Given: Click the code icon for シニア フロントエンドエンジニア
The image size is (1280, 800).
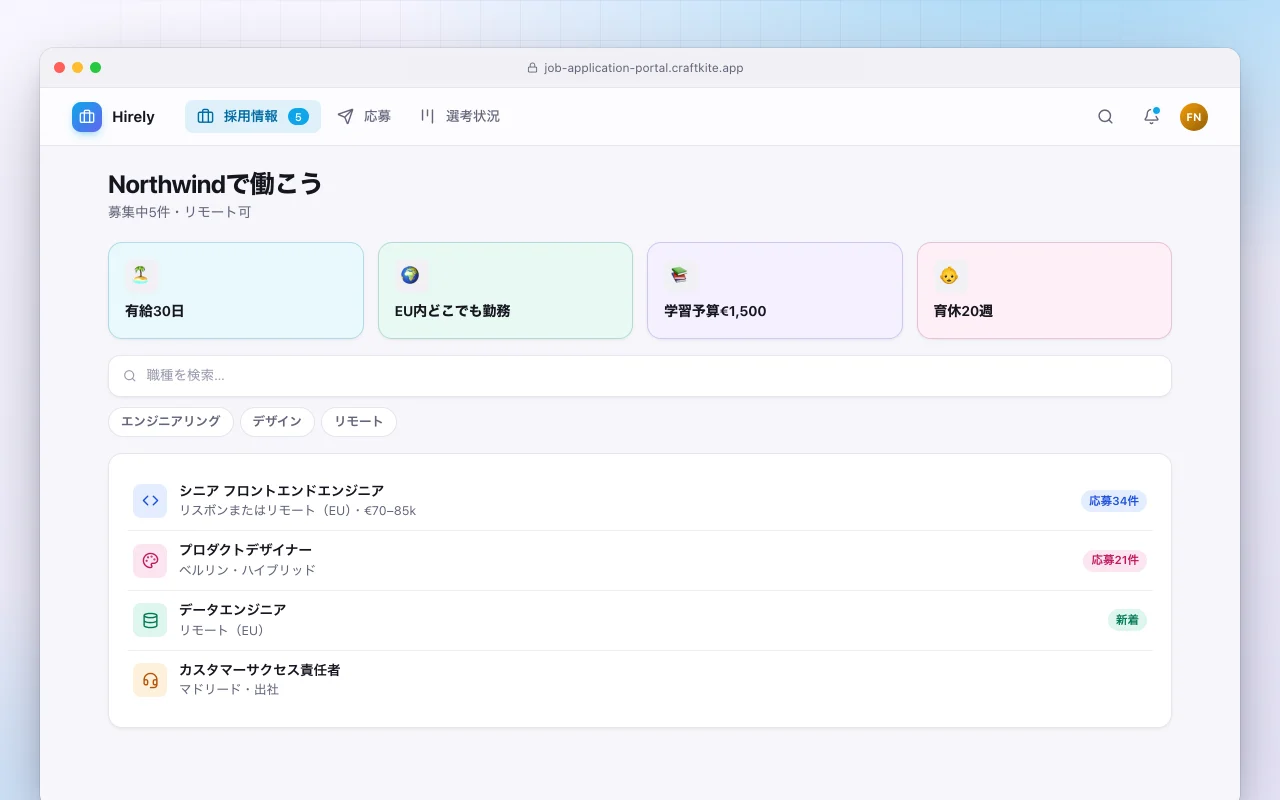Looking at the screenshot, I should (x=150, y=501).
